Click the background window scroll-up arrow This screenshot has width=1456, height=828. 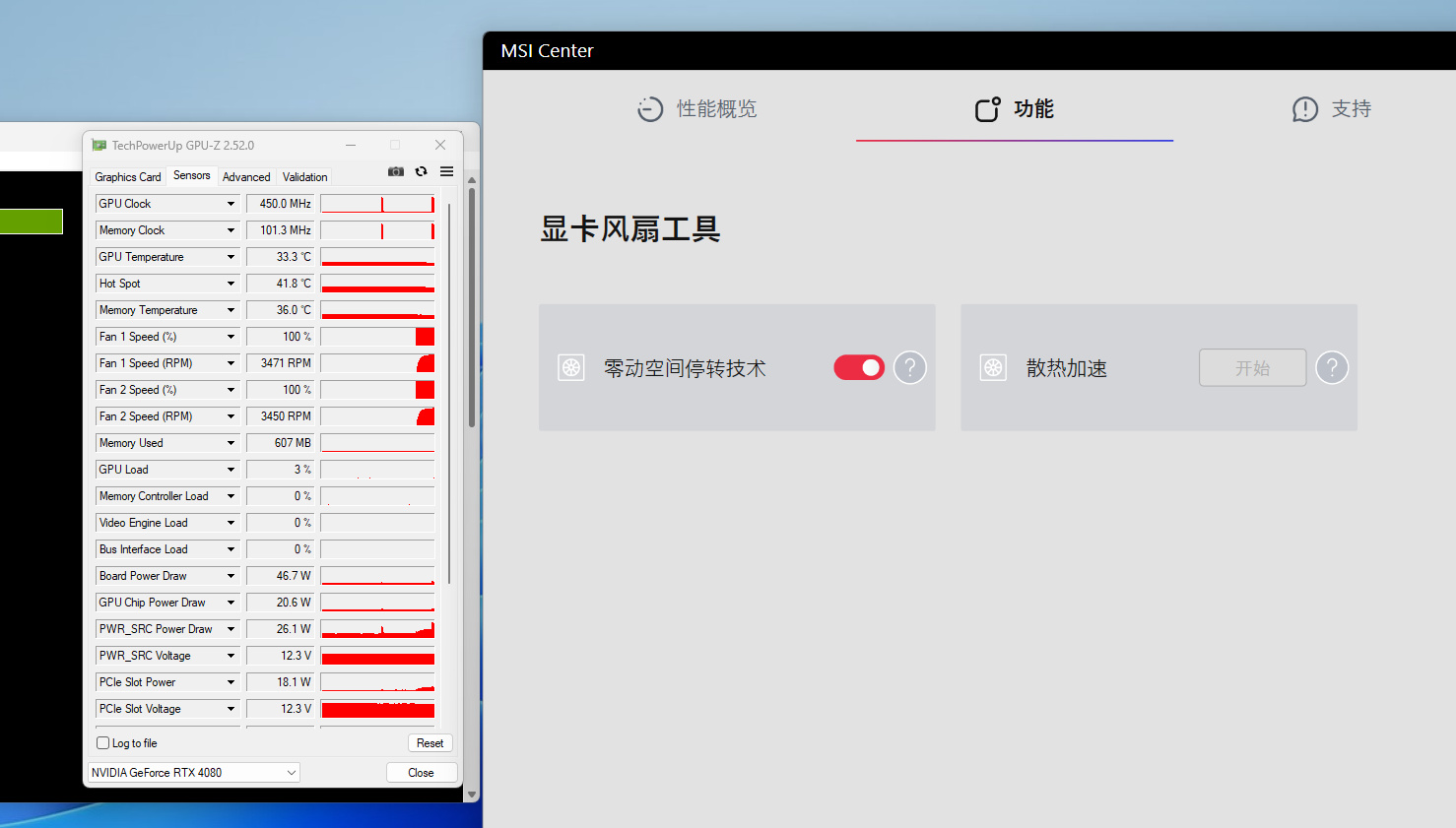(472, 180)
